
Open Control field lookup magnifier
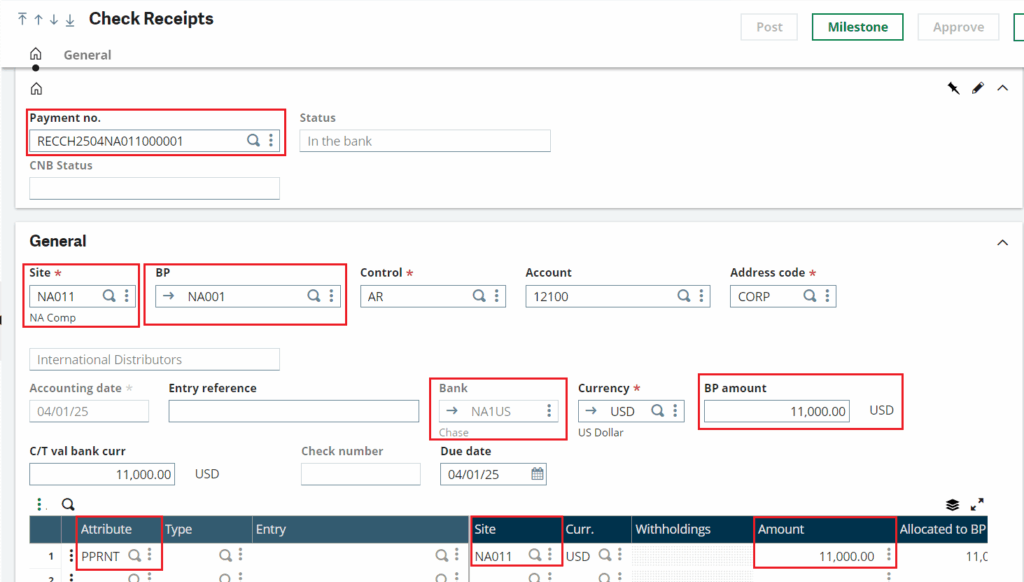(479, 296)
